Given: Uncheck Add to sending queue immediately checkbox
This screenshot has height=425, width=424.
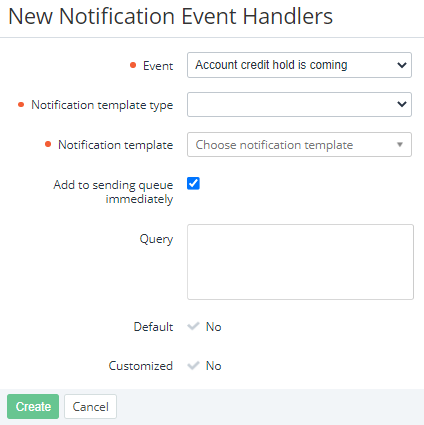Looking at the screenshot, I should click(193, 183).
